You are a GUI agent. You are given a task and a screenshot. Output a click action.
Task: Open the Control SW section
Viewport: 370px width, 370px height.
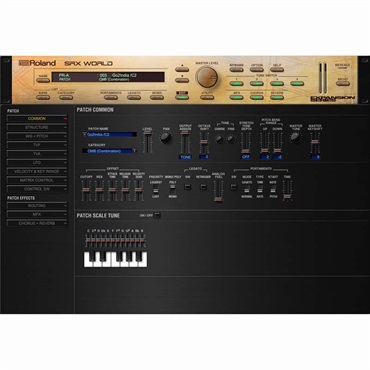coord(37,189)
